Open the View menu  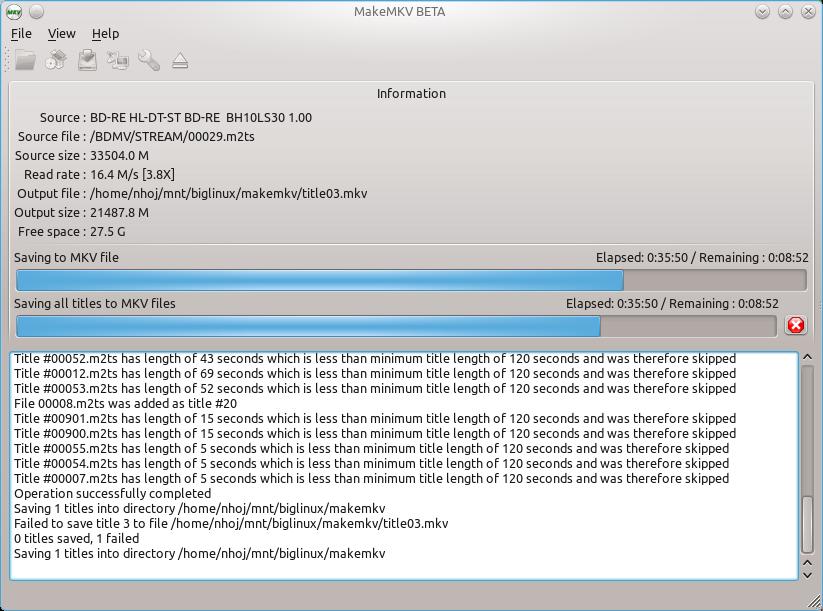(x=61, y=33)
